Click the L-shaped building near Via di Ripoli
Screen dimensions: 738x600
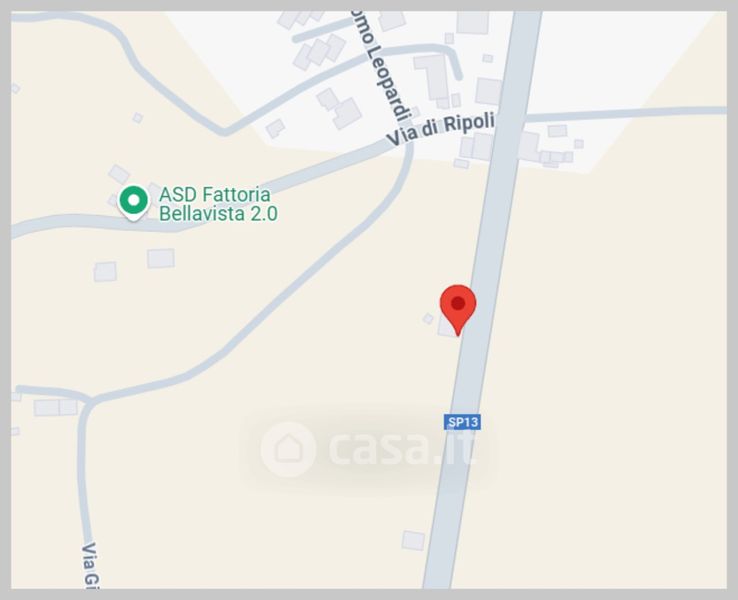[x=434, y=78]
